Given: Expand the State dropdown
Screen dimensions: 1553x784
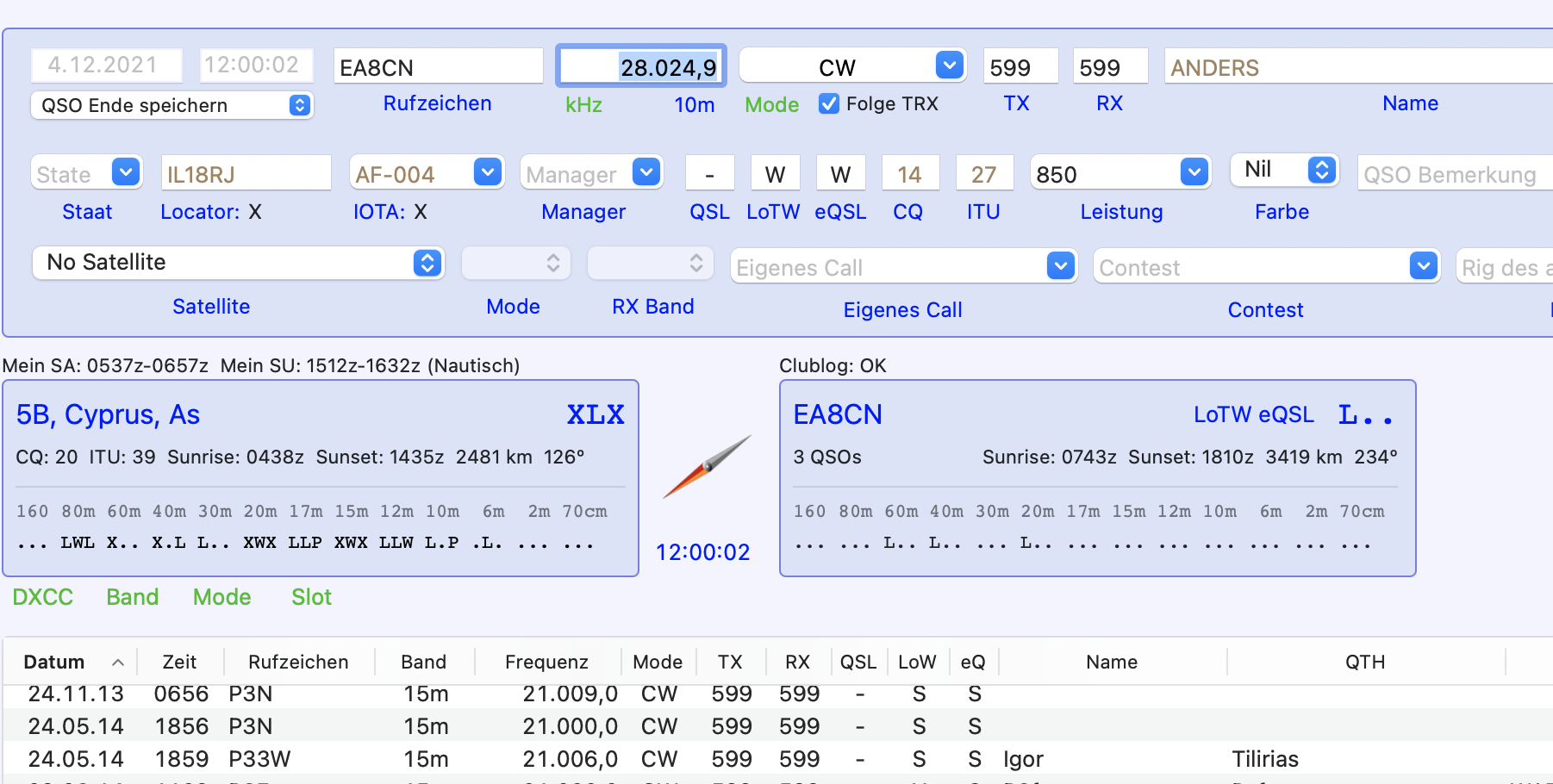Looking at the screenshot, I should point(126,173).
